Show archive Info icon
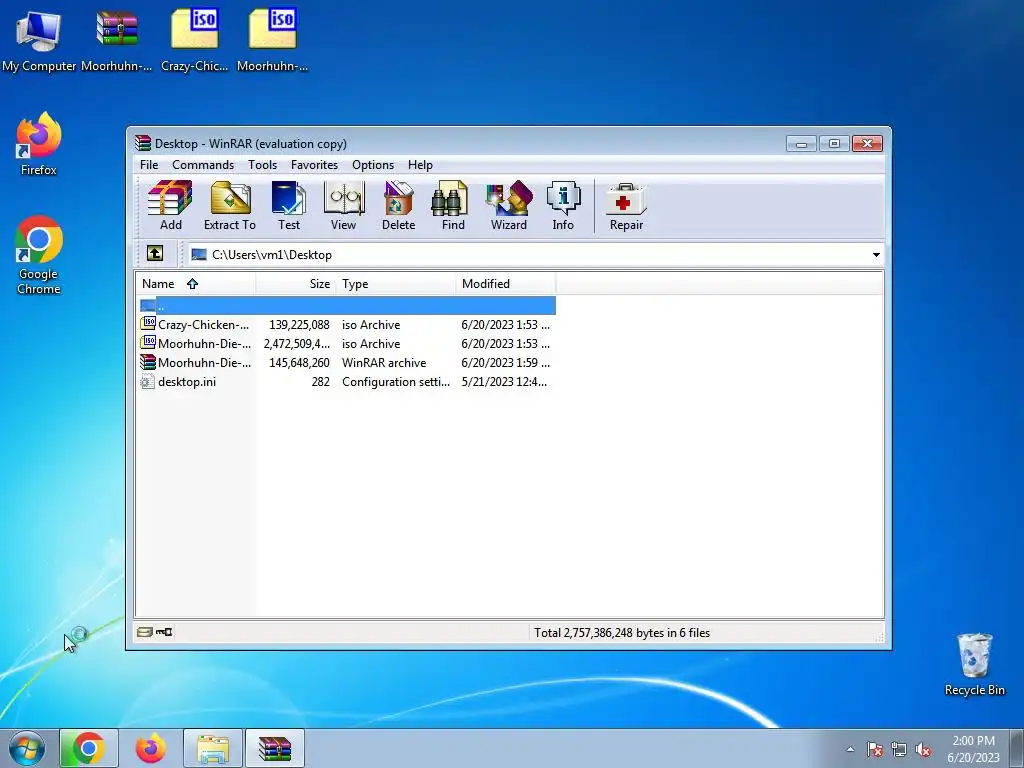 tap(563, 206)
